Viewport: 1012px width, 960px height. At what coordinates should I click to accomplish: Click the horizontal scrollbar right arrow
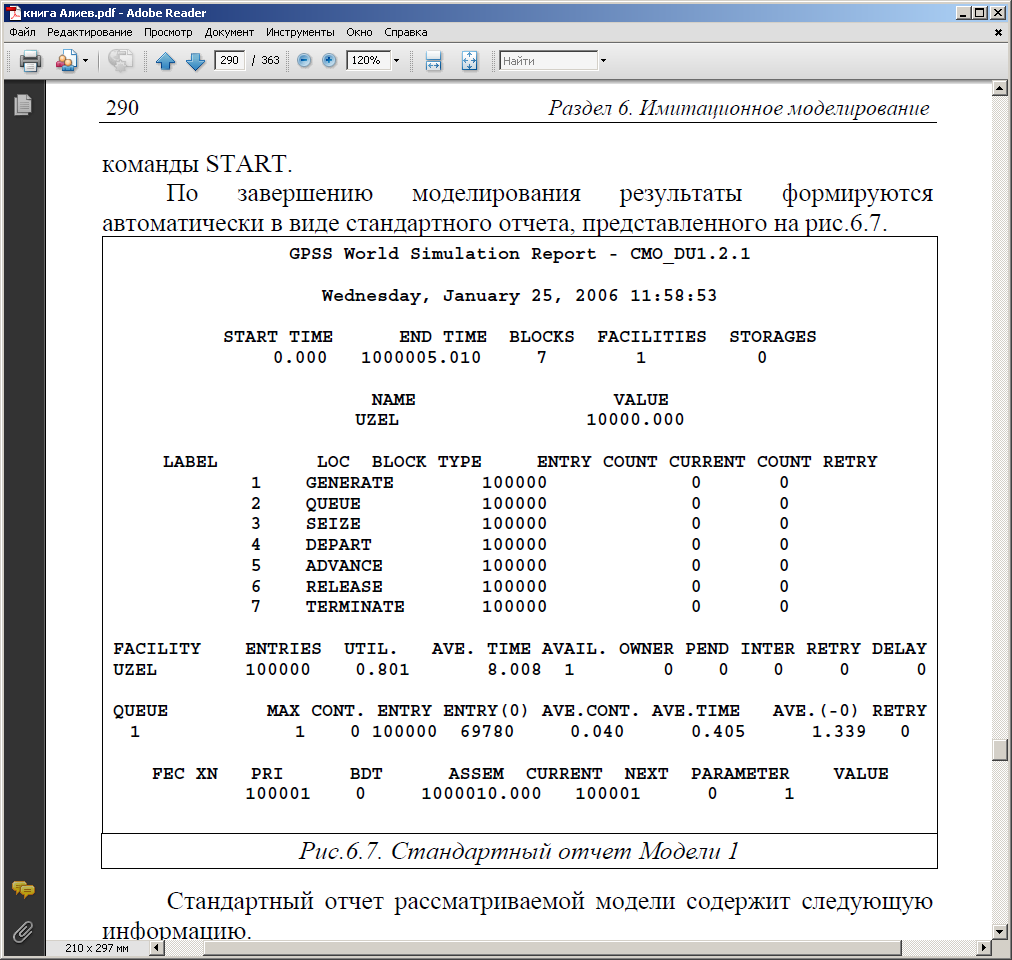(984, 948)
